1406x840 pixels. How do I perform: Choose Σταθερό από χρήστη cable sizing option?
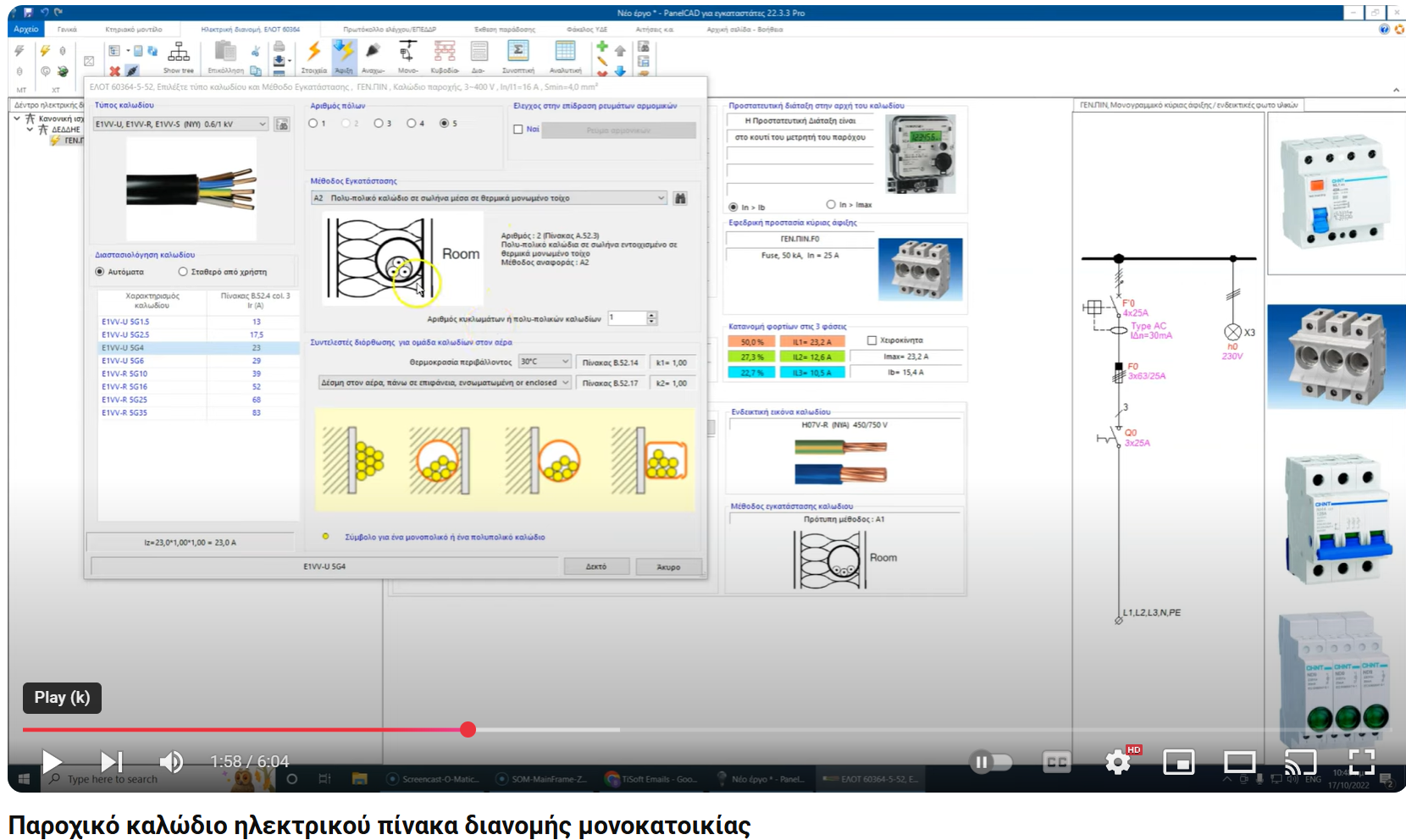(x=183, y=271)
